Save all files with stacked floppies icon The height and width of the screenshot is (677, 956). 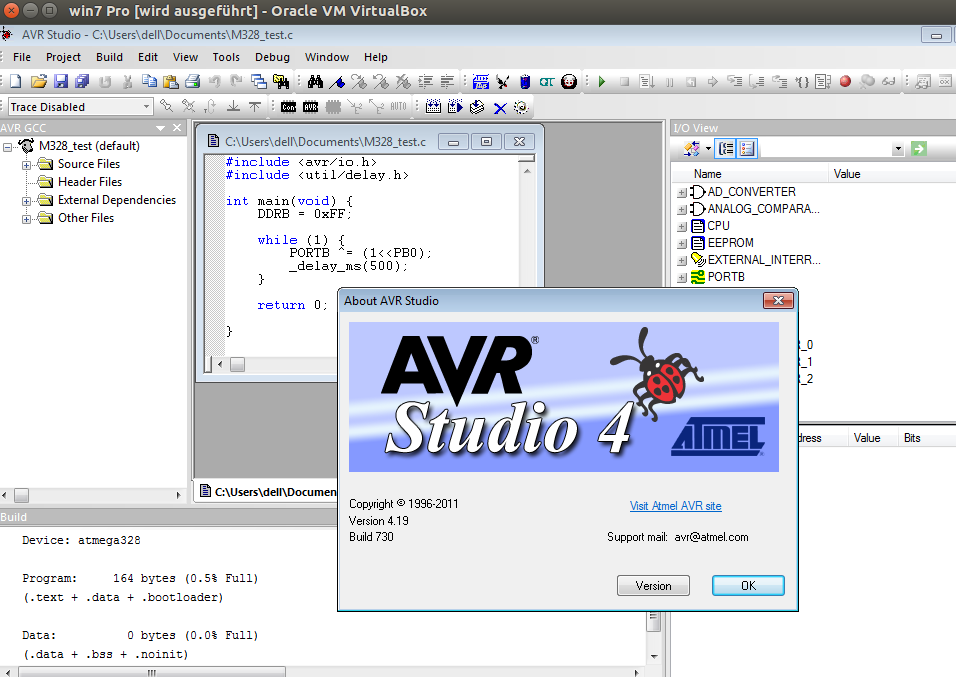82,81
